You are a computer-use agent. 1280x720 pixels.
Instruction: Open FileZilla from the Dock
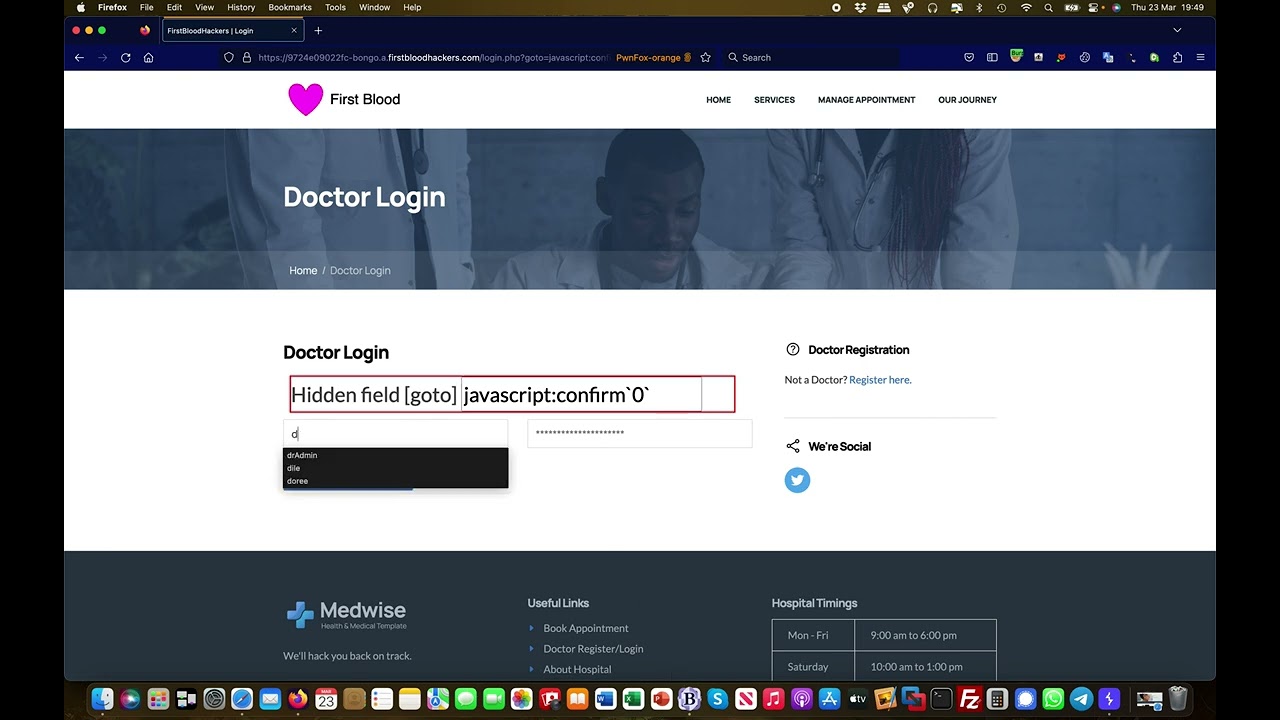(x=969, y=699)
